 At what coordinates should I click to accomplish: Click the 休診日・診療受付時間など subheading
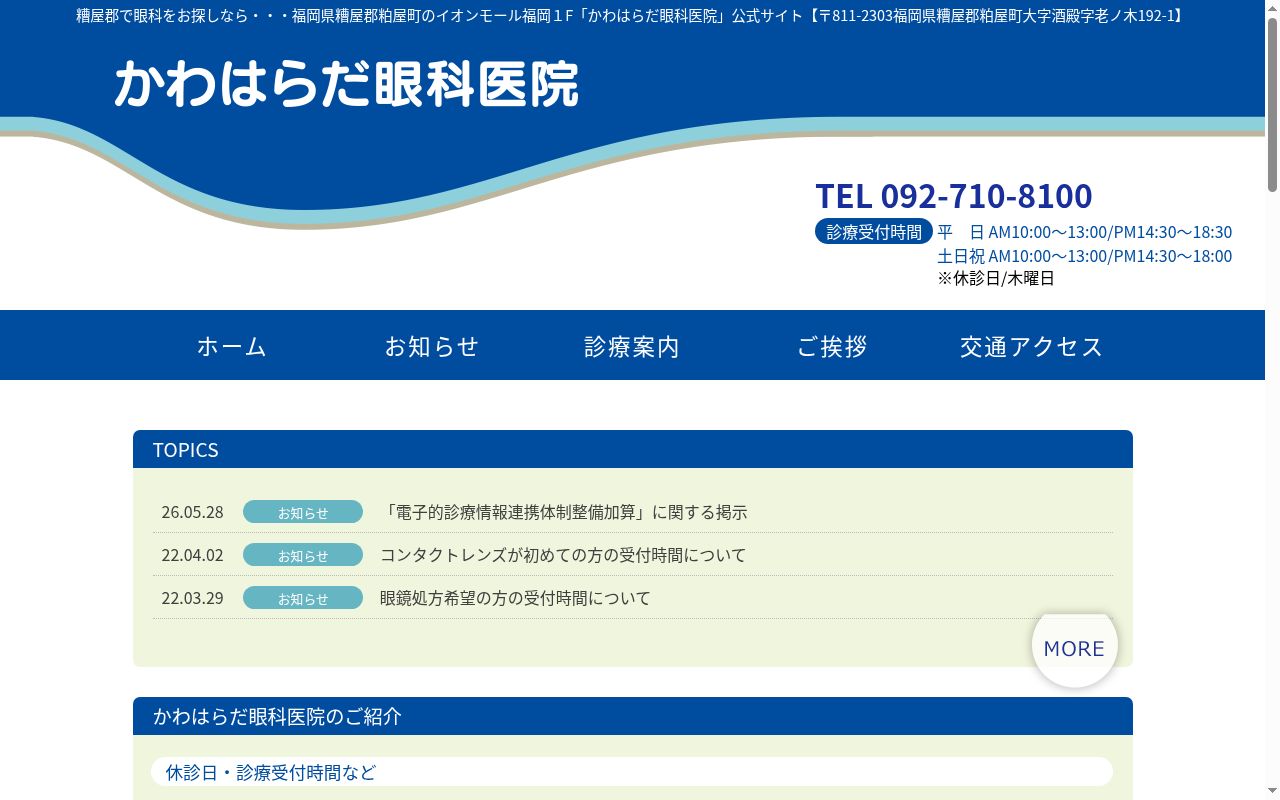632,772
